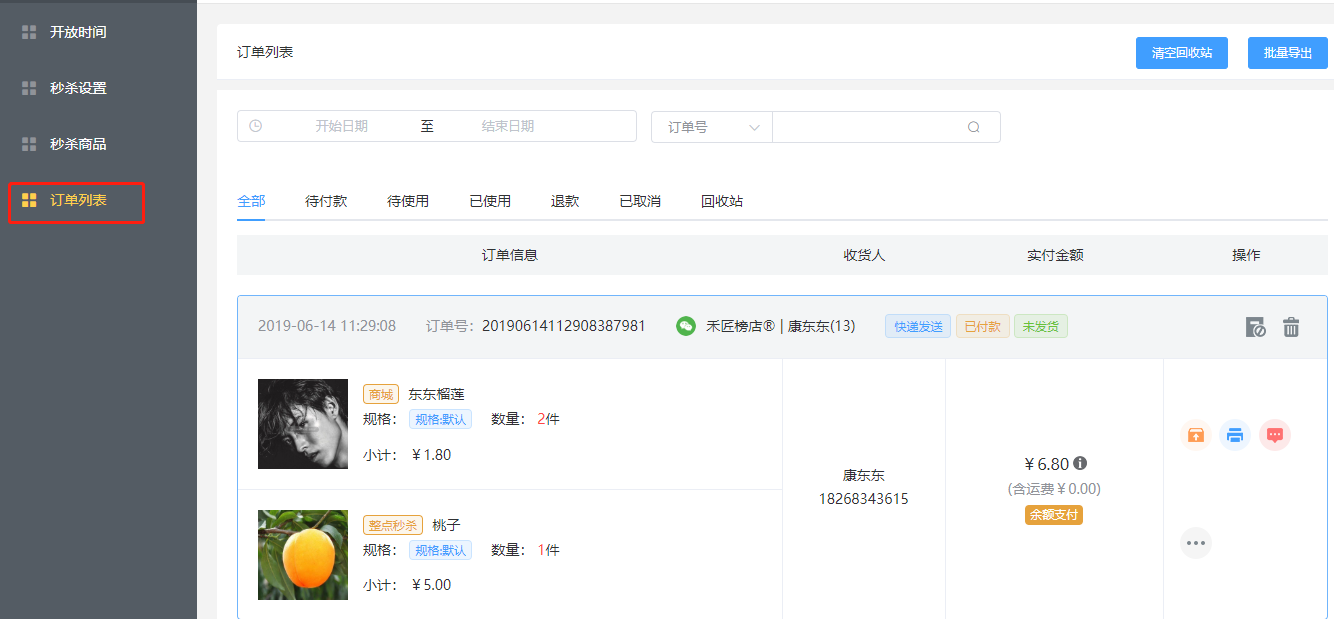Click the 清空回收站 button
The height and width of the screenshot is (619, 1334).
(1181, 53)
